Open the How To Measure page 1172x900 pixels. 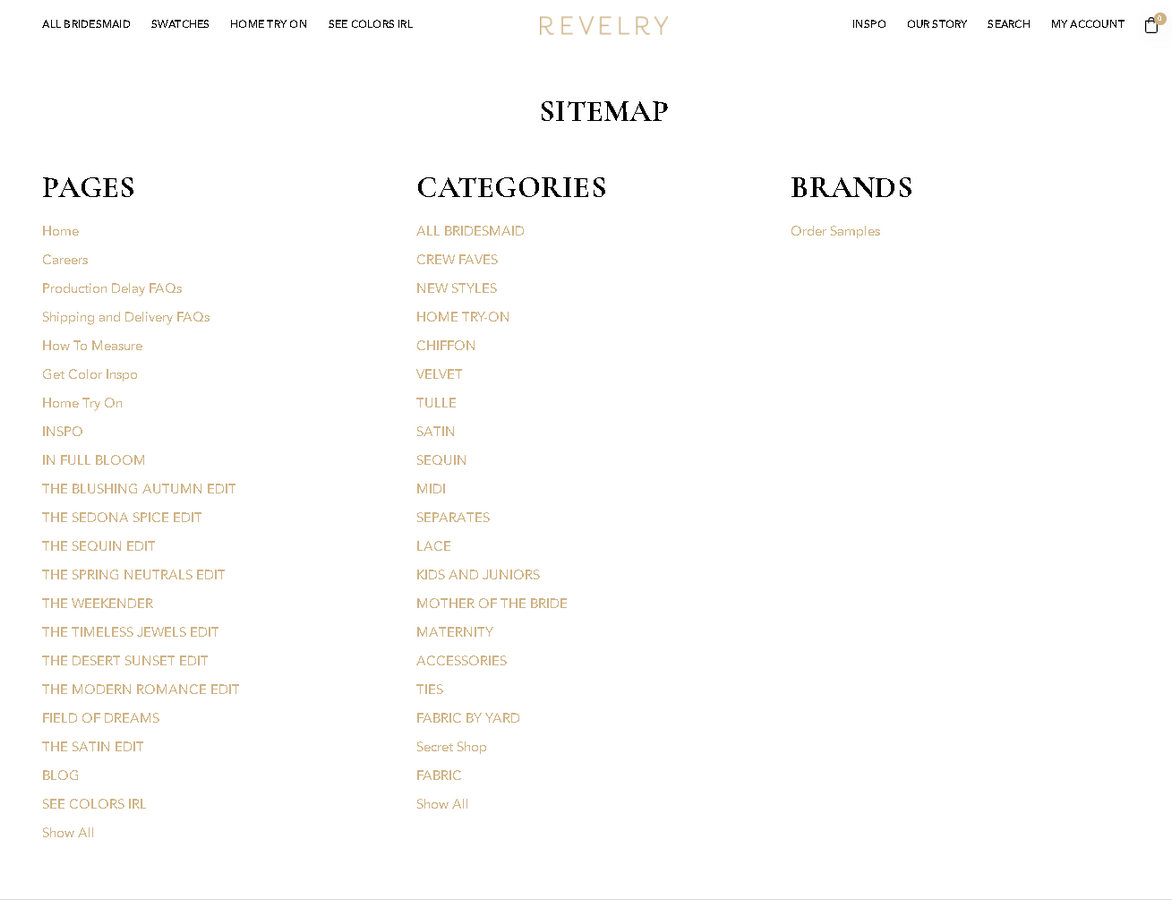pyautogui.click(x=92, y=346)
